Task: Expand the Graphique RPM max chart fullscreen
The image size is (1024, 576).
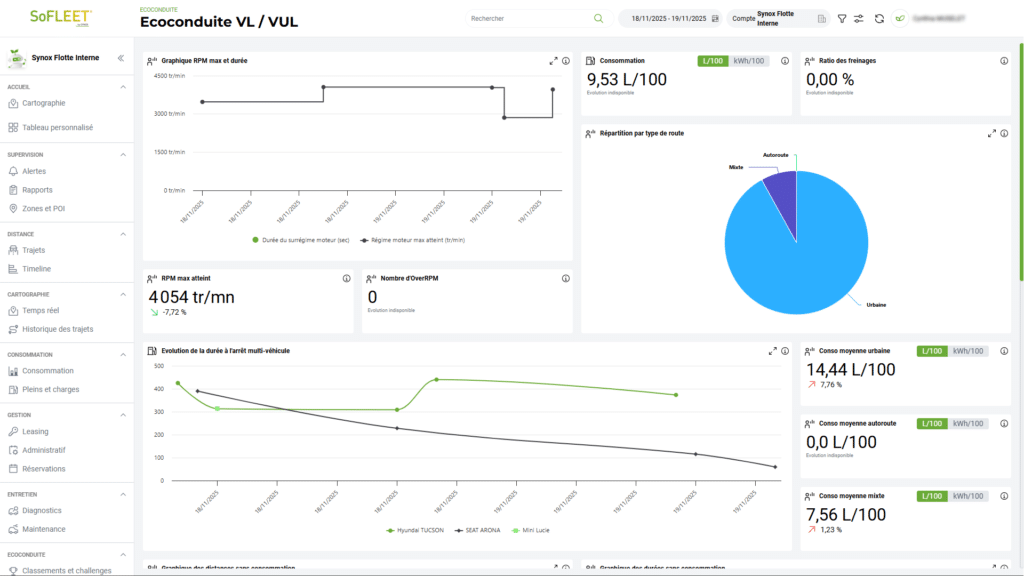Action: click(553, 61)
